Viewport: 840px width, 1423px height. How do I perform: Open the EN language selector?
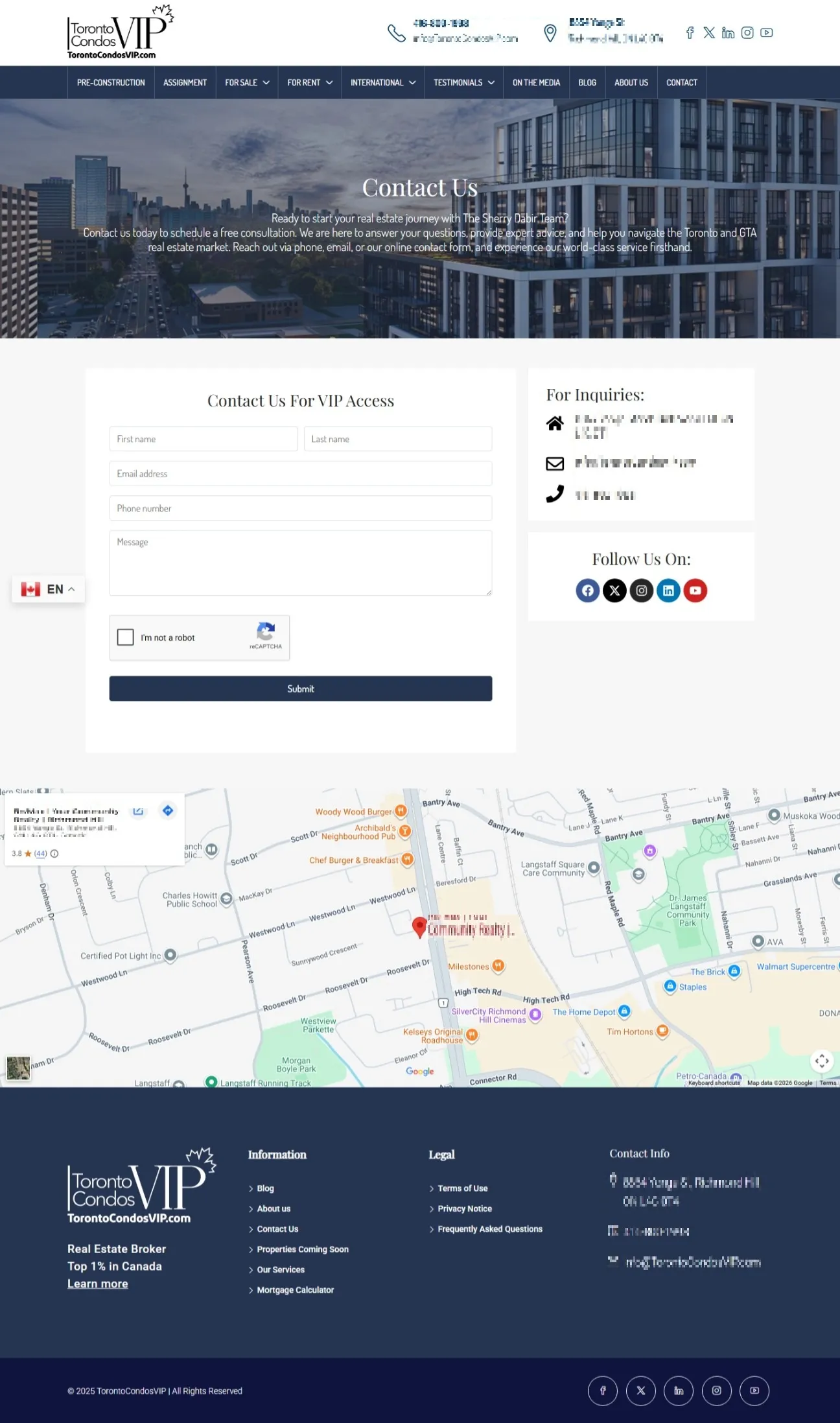[48, 589]
